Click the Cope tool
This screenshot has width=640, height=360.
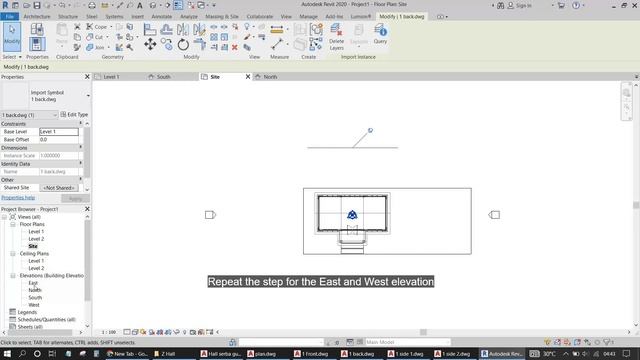click(x=98, y=27)
